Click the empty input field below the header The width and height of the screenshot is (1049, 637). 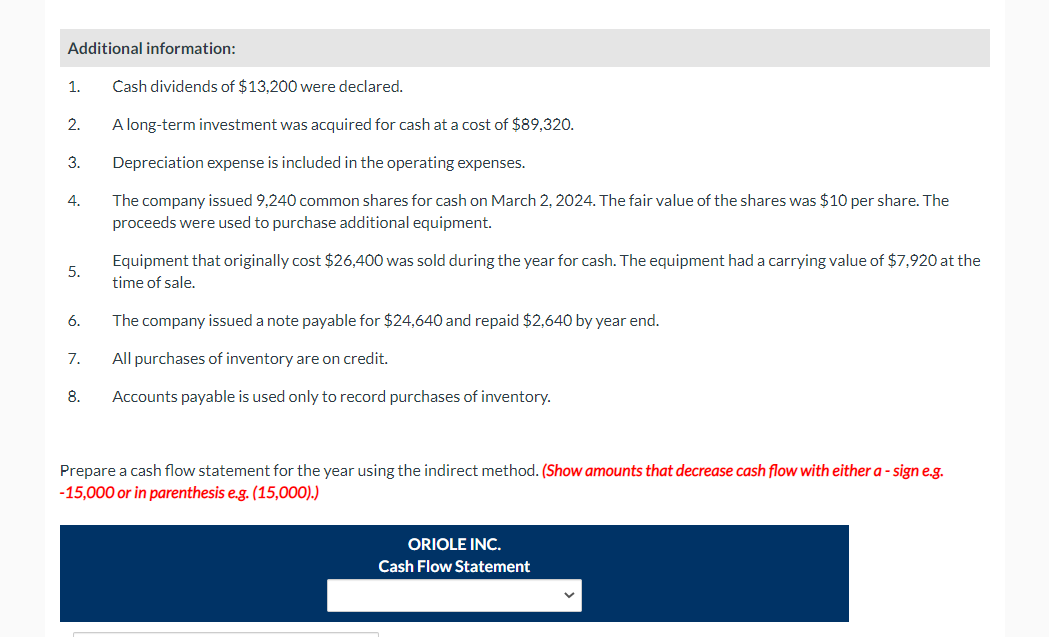click(x=440, y=594)
